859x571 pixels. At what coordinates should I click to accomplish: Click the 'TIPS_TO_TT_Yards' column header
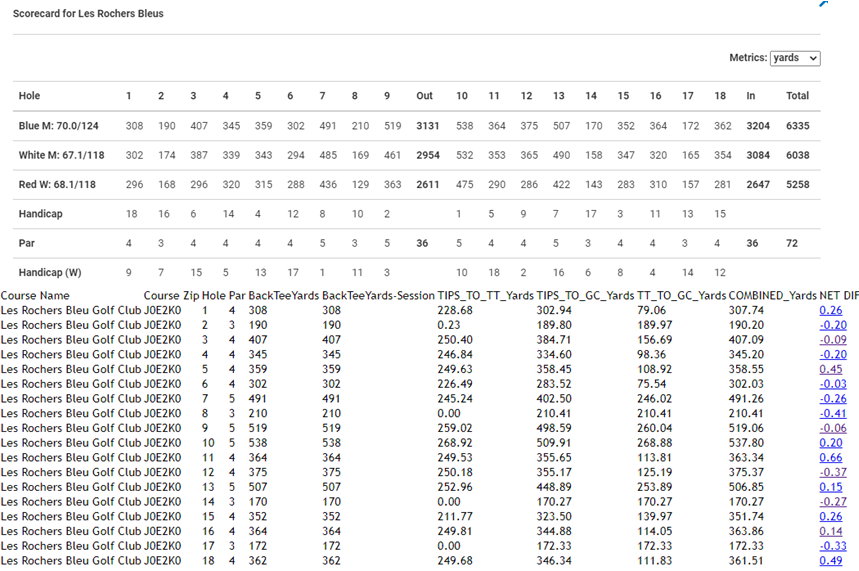pos(485,296)
